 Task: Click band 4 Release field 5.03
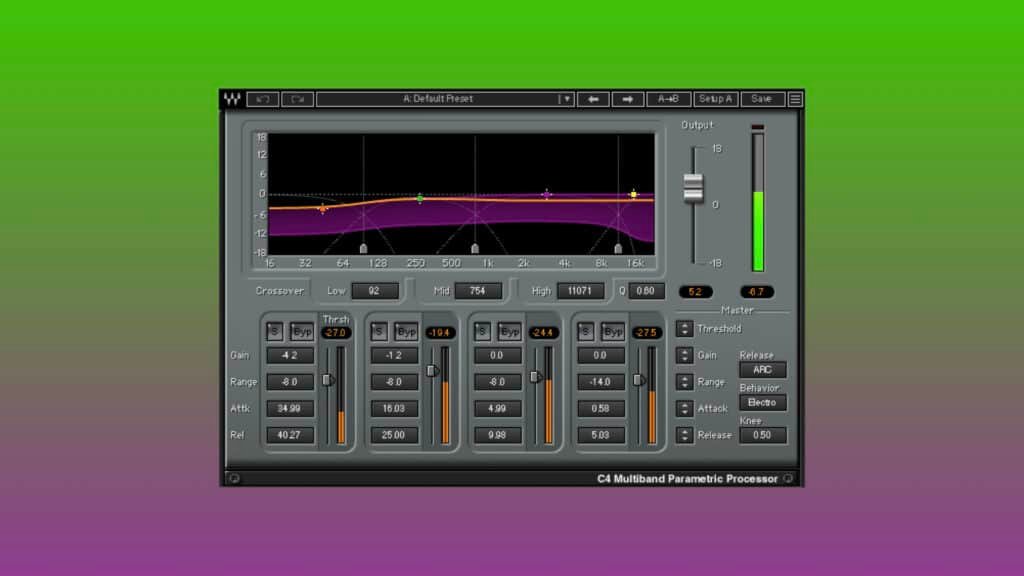point(601,435)
